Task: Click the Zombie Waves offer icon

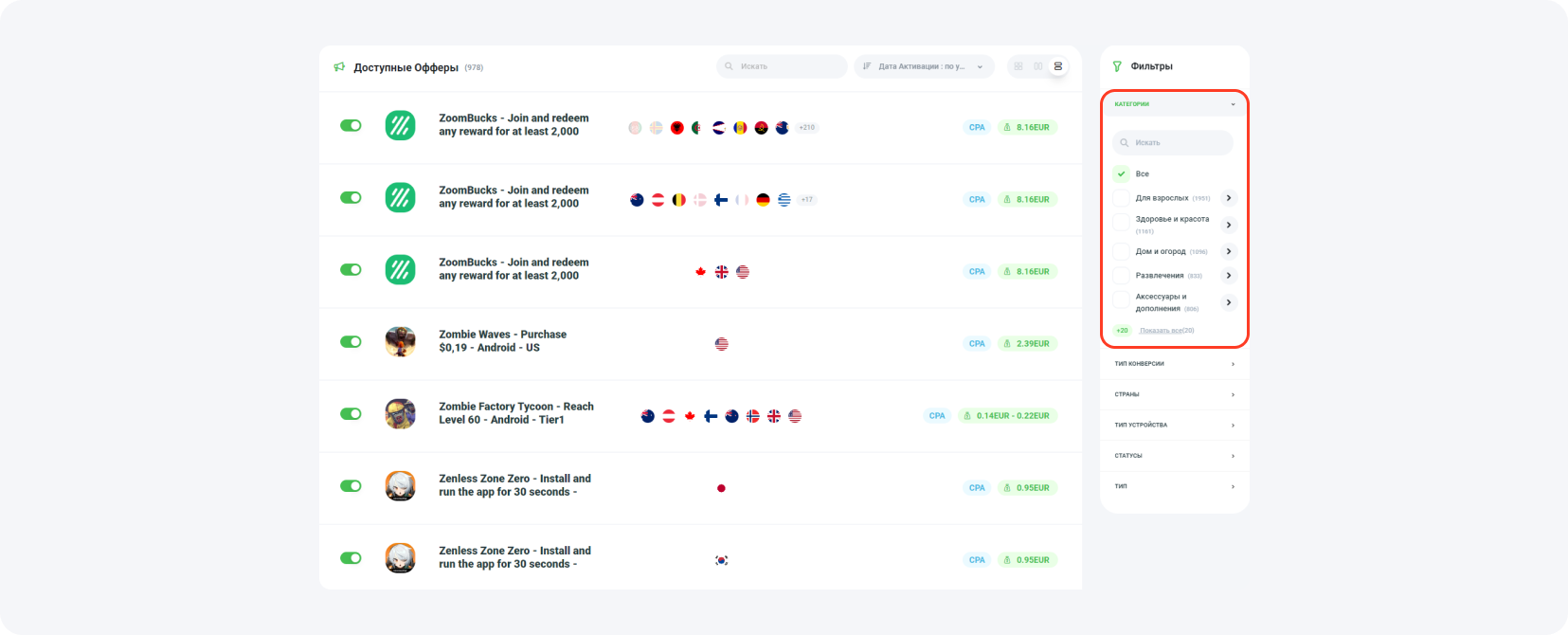Action: tap(400, 341)
